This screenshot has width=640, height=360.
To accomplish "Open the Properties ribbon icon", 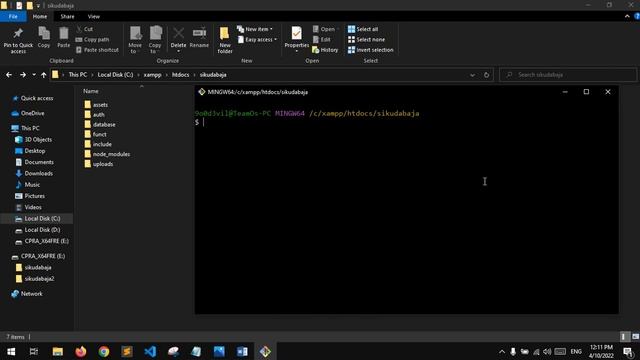I will 297,37.
